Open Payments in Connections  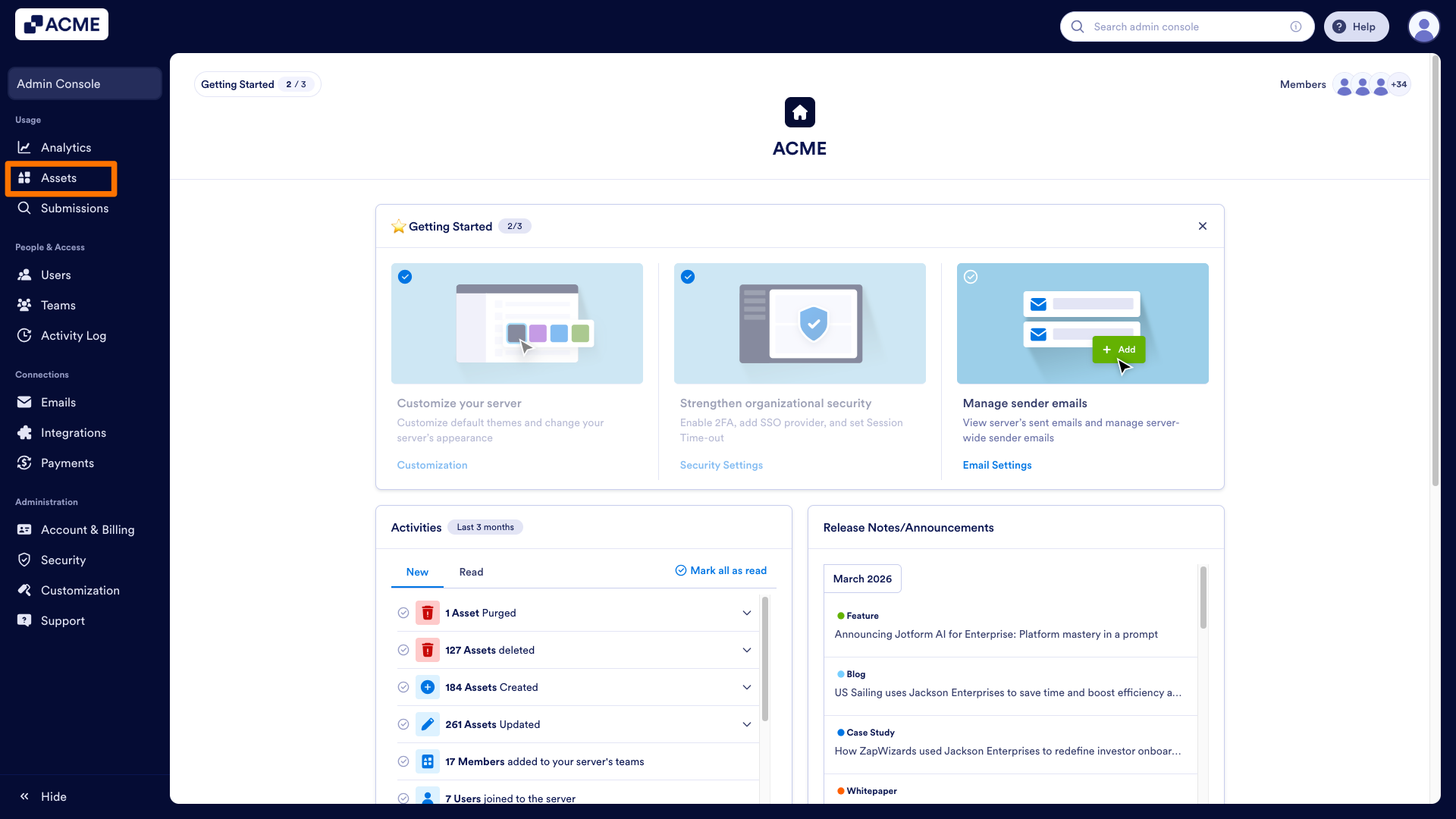point(67,463)
